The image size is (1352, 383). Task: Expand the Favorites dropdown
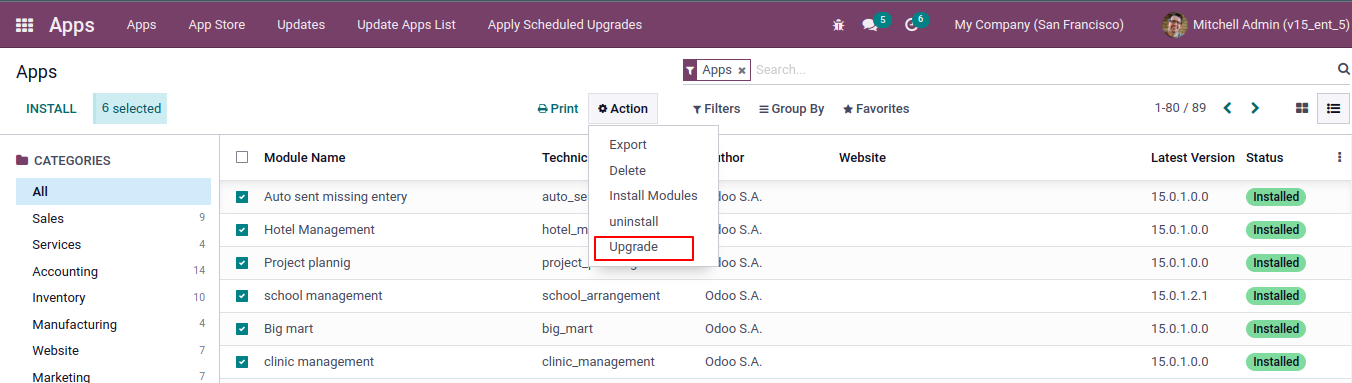point(876,109)
